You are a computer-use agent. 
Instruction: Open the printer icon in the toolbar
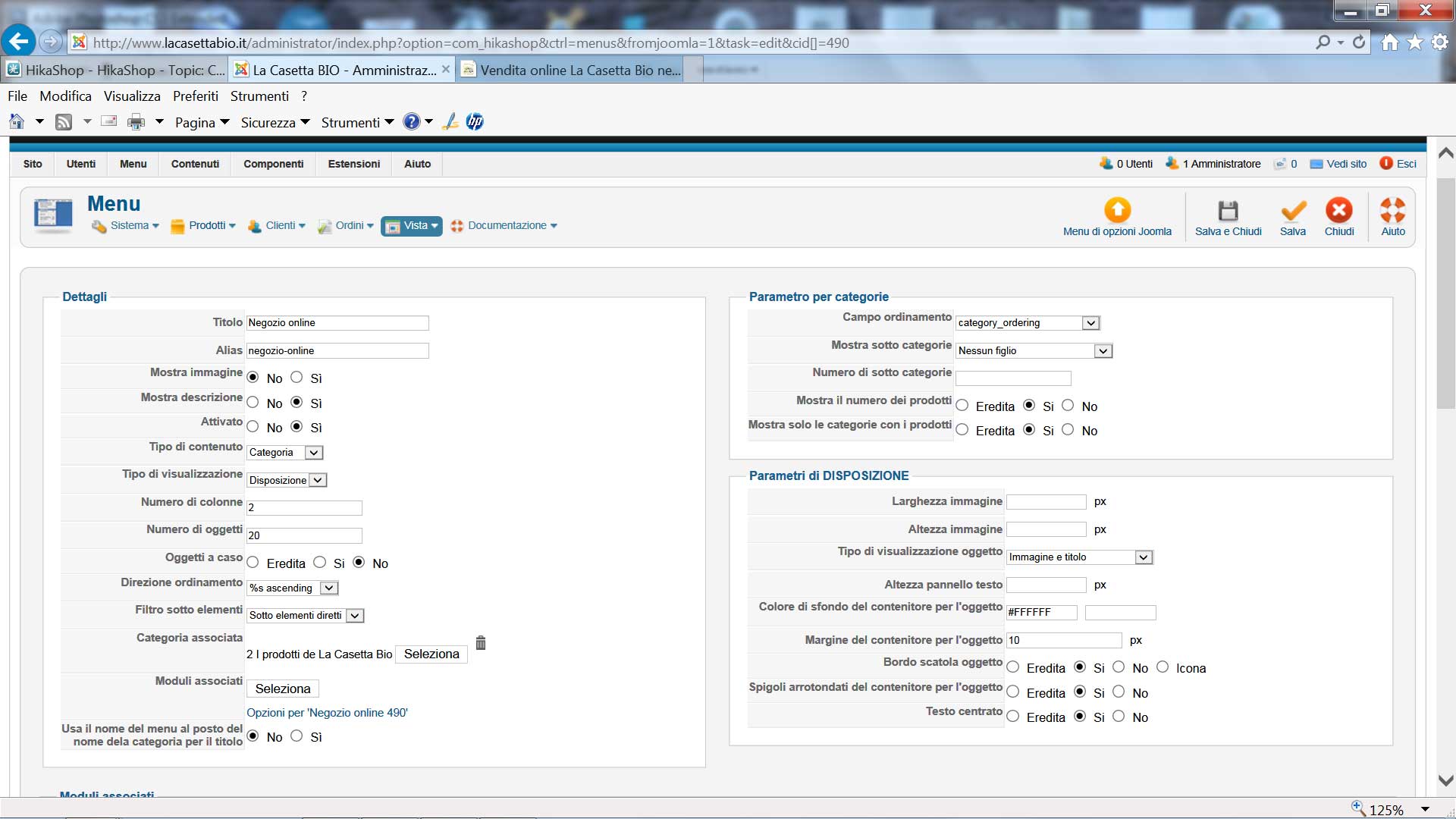[136, 122]
